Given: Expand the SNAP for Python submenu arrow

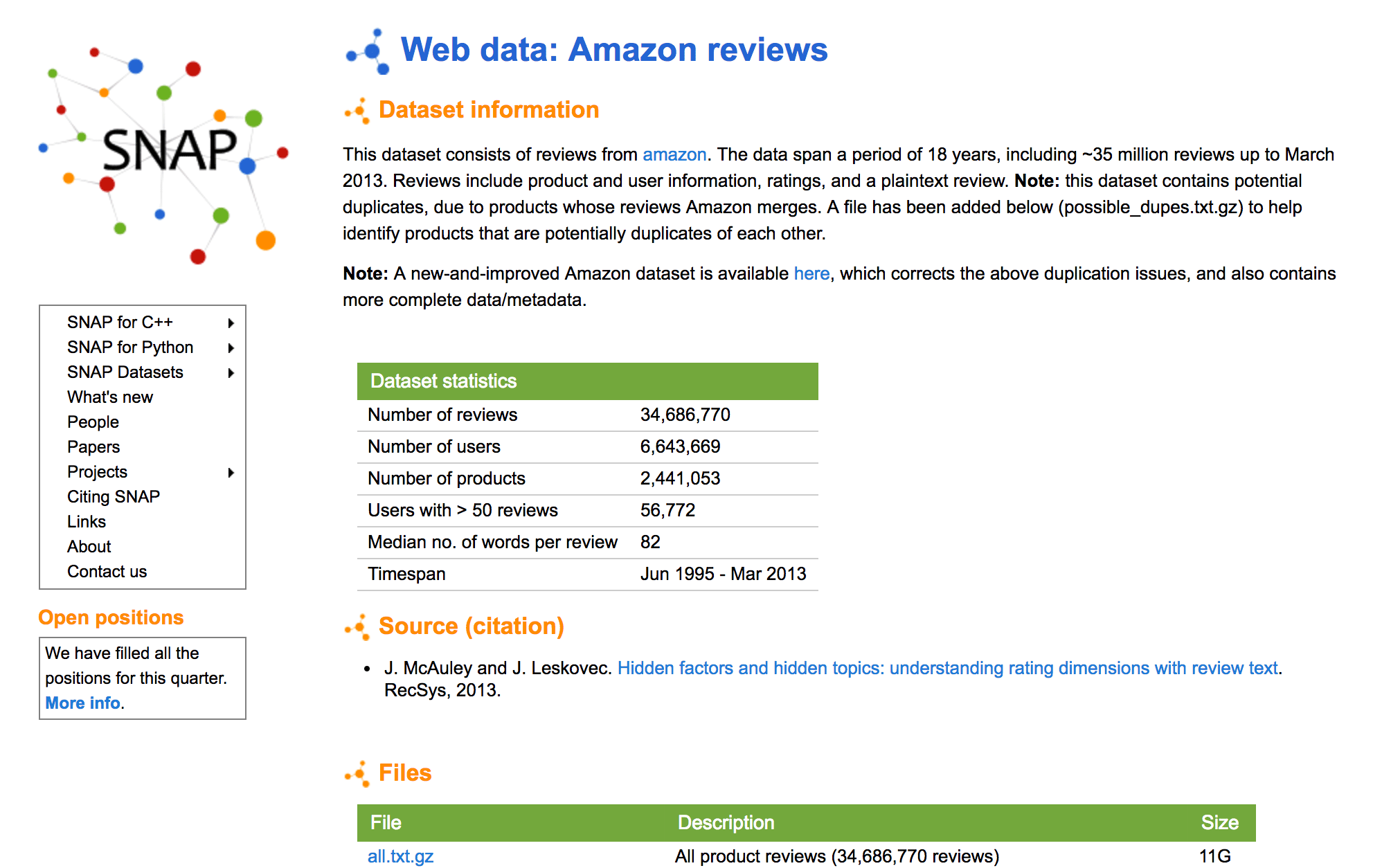Looking at the screenshot, I should 231,348.
